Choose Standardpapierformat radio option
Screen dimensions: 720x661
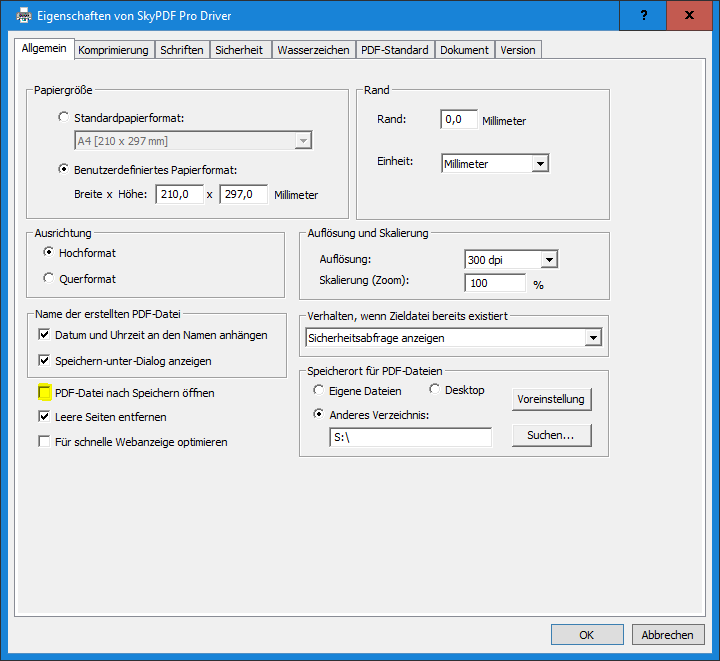pos(63,118)
